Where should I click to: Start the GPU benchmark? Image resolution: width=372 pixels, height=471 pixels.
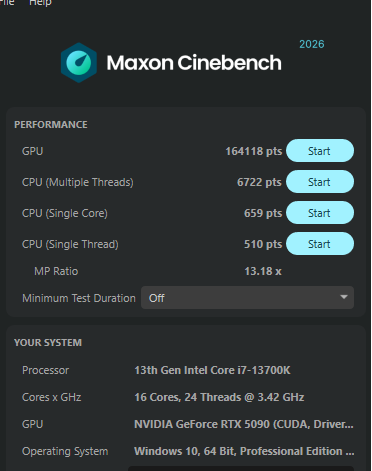(x=320, y=151)
